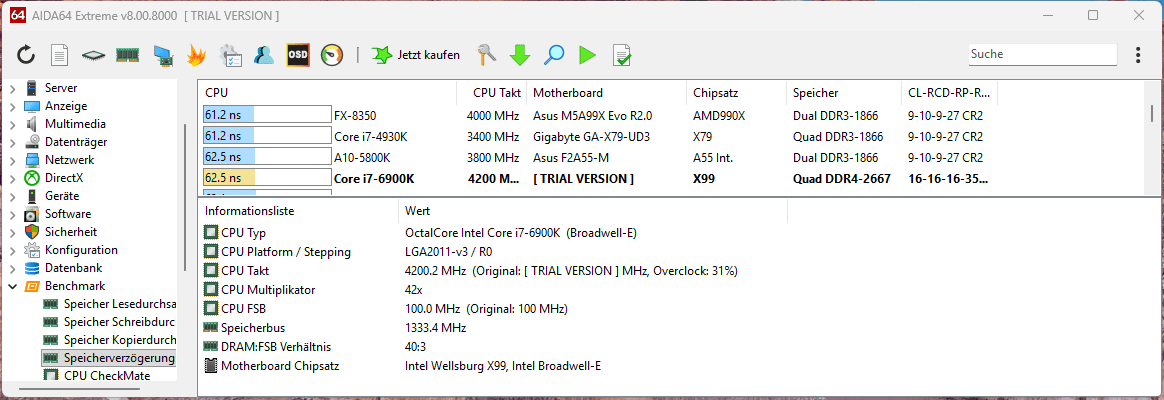Start benchmark with green play icon
This screenshot has width=1164, height=400.
(587, 55)
